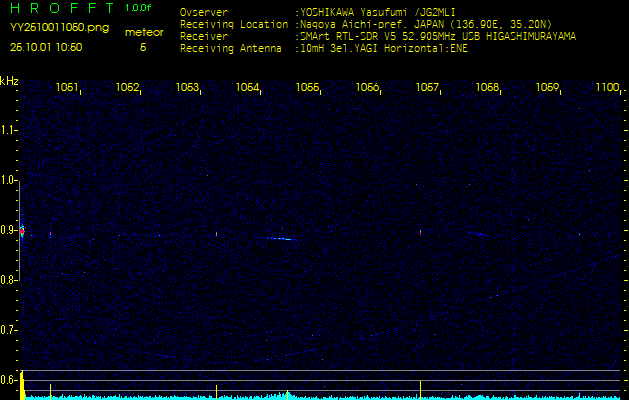Select the 1100 time label

[x=607, y=88]
